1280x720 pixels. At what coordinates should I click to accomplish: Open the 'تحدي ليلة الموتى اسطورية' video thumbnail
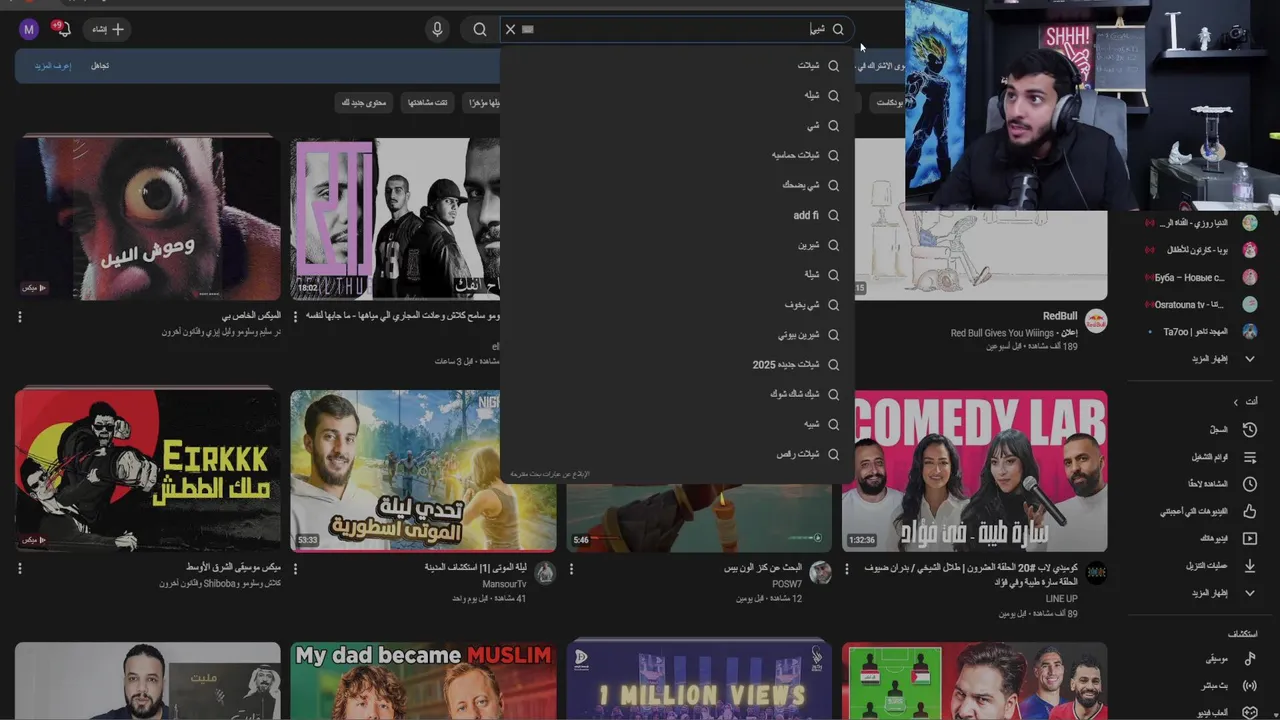(423, 470)
